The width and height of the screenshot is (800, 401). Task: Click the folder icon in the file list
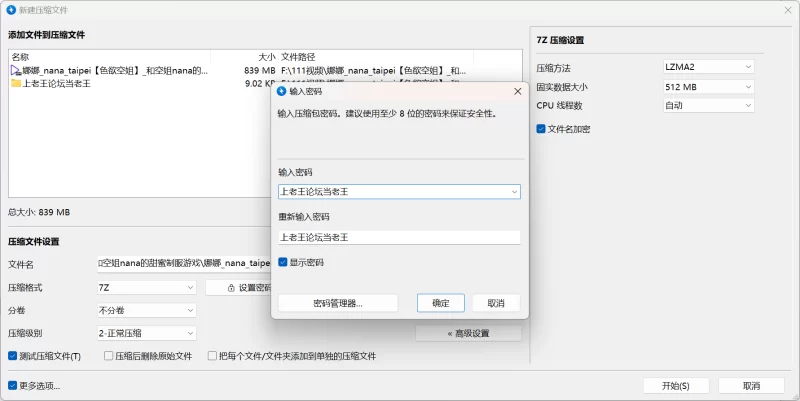[15, 84]
